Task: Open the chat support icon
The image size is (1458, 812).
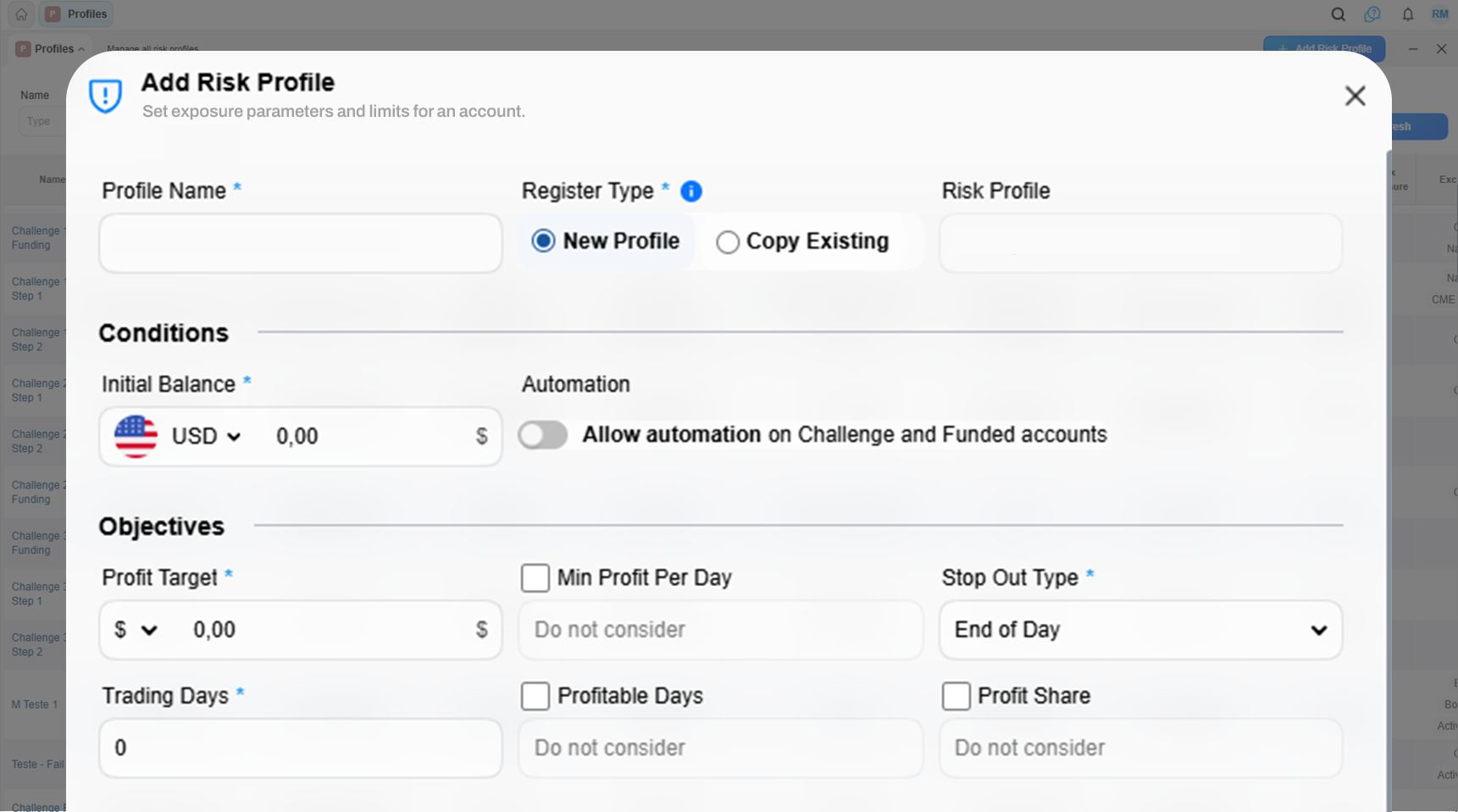Action: coord(1372,14)
